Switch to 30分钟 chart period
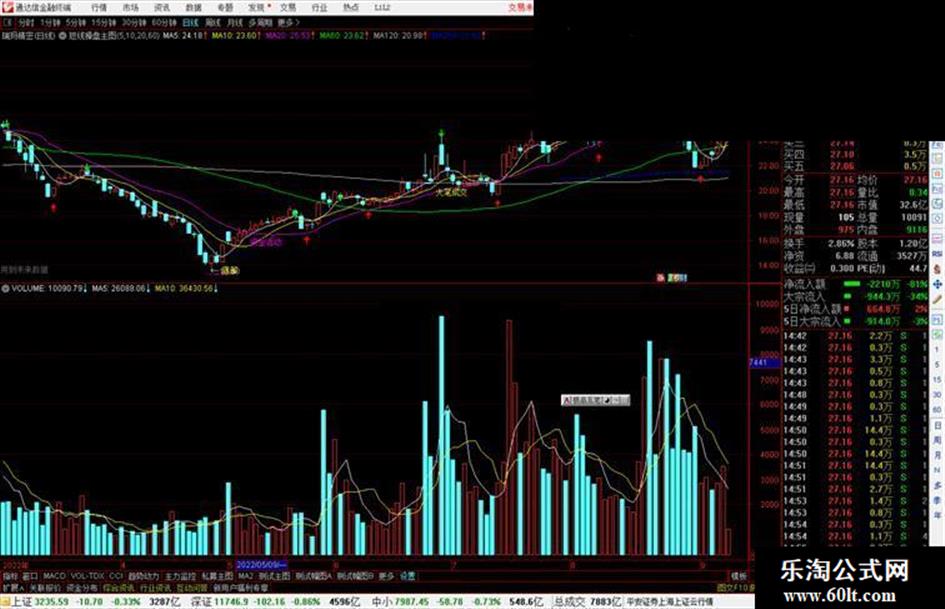This screenshot has height=609, width=945. point(134,23)
